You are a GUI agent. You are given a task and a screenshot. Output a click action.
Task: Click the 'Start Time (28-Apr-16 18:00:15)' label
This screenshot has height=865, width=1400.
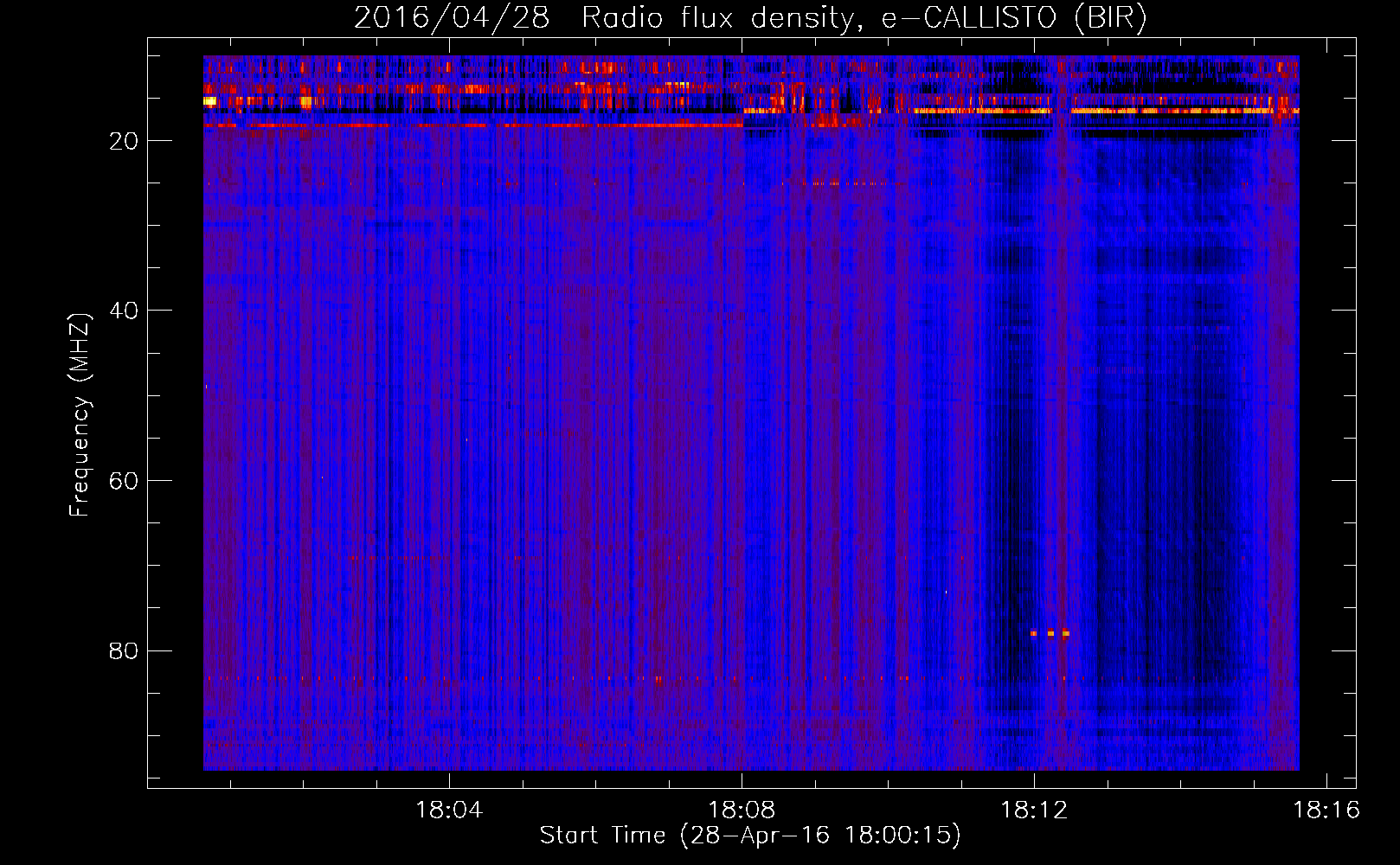pos(750,836)
